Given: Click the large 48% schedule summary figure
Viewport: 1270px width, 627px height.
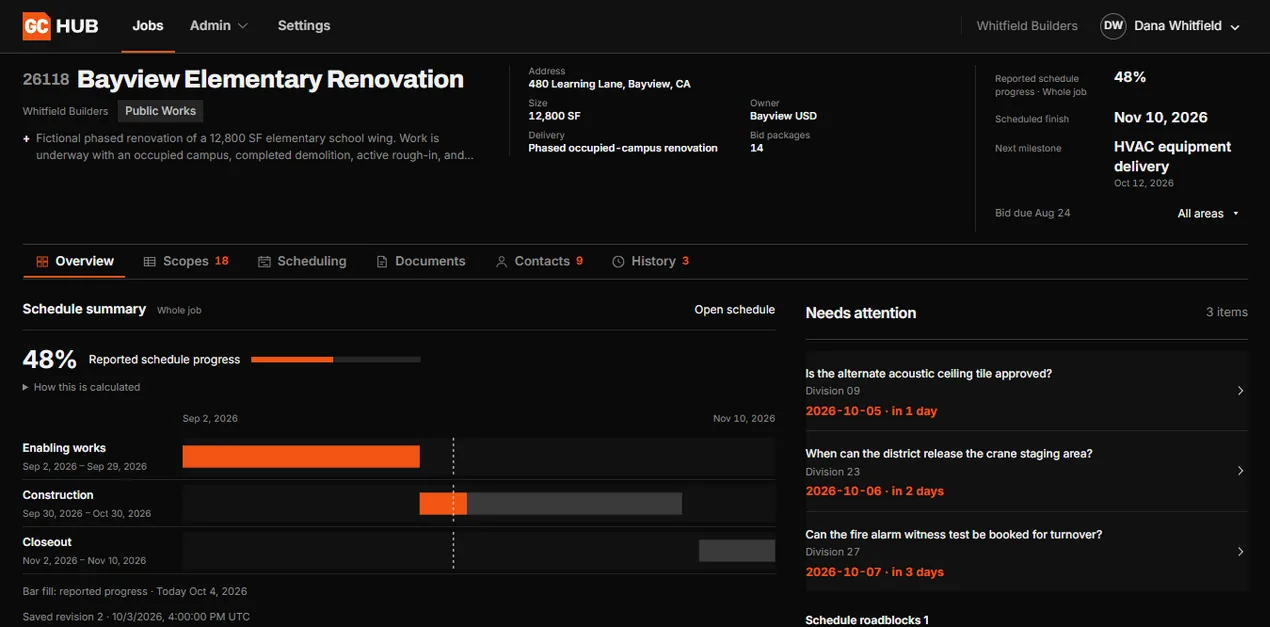Looking at the screenshot, I should pos(49,359).
